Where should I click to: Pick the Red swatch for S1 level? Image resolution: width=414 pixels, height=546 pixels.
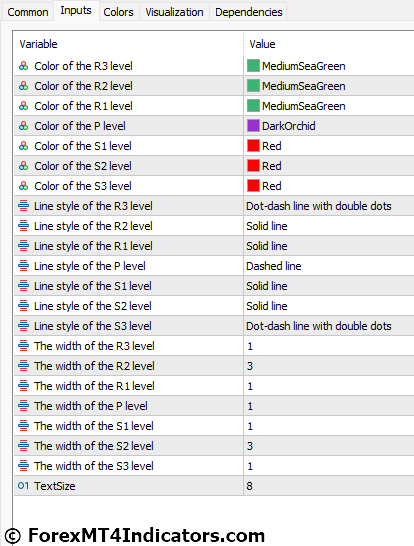coord(253,146)
